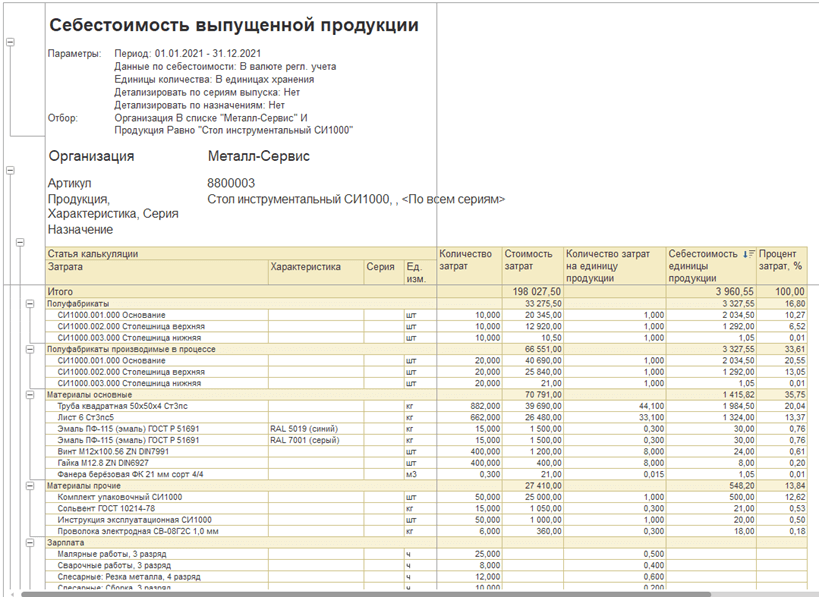Viewport: 819px width, 597px height.
Task: Collapse the Зарплата group
Action: pyautogui.click(x=30, y=542)
